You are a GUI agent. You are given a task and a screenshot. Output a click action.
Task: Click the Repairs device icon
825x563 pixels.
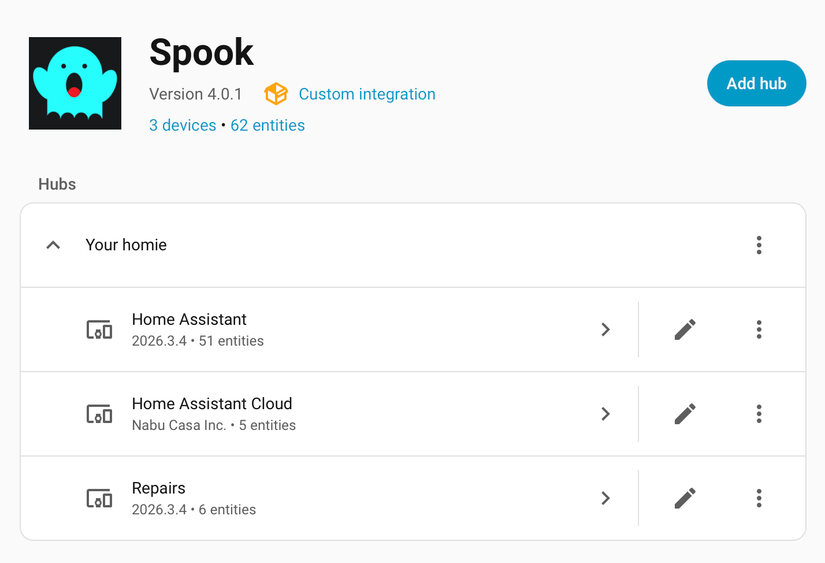(99, 498)
